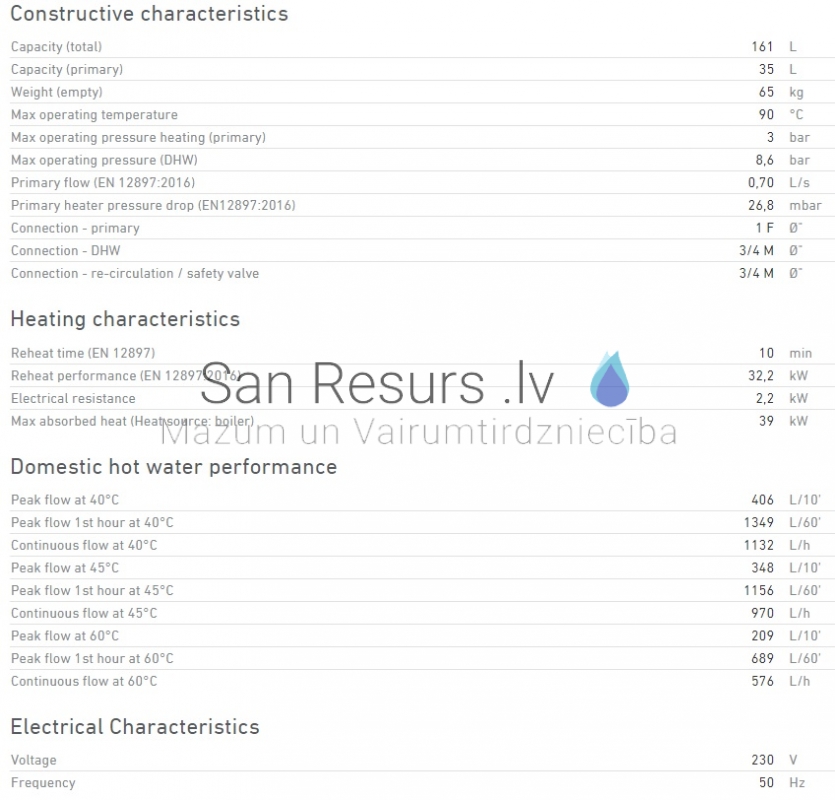The height and width of the screenshot is (800, 835).
Task: Click the San Resurs .lv watermark text
Action: pos(377,383)
